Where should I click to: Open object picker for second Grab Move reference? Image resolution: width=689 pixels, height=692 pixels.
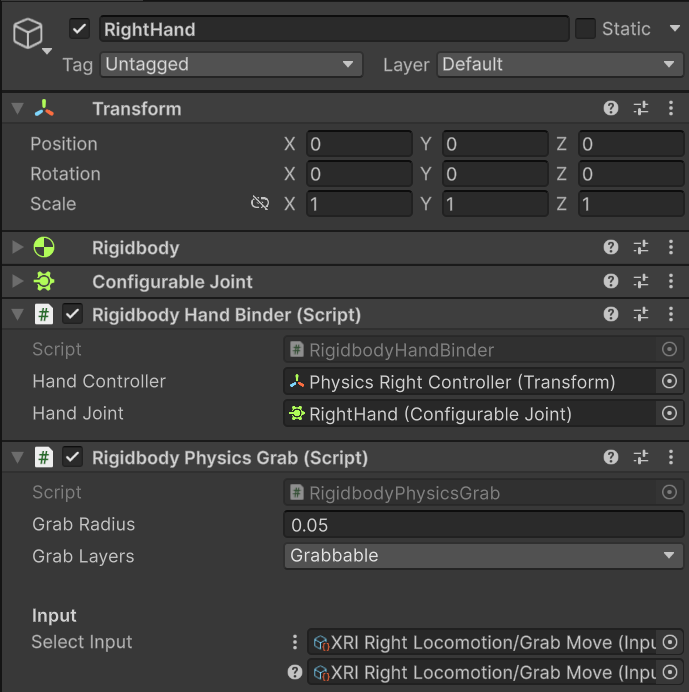pyautogui.click(x=670, y=672)
